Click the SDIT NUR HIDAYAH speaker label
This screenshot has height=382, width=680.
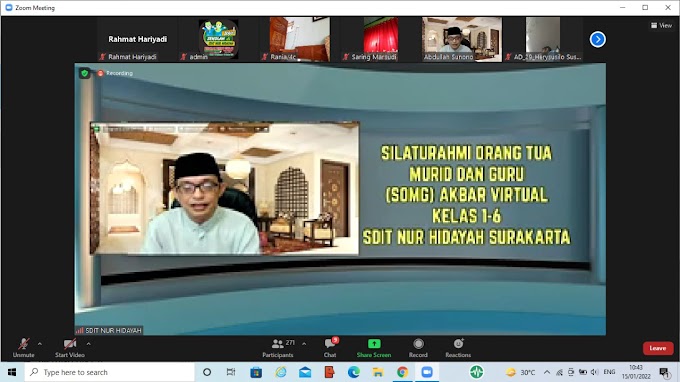[109, 330]
